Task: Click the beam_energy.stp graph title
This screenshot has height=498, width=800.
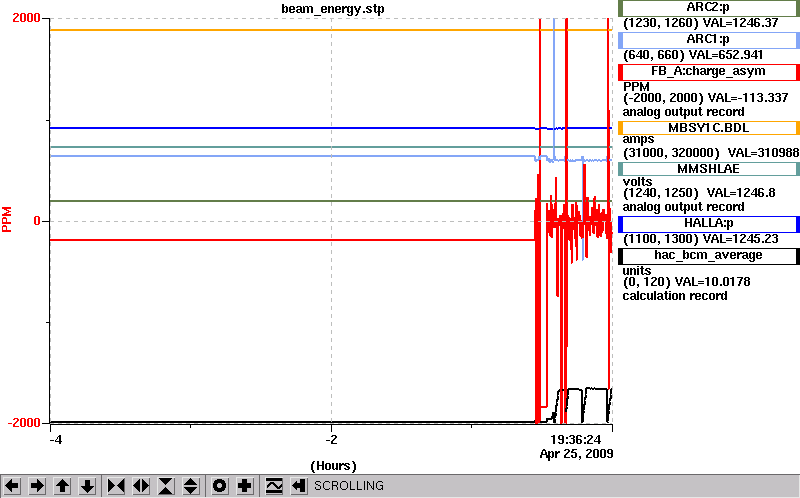Action: coord(333,9)
